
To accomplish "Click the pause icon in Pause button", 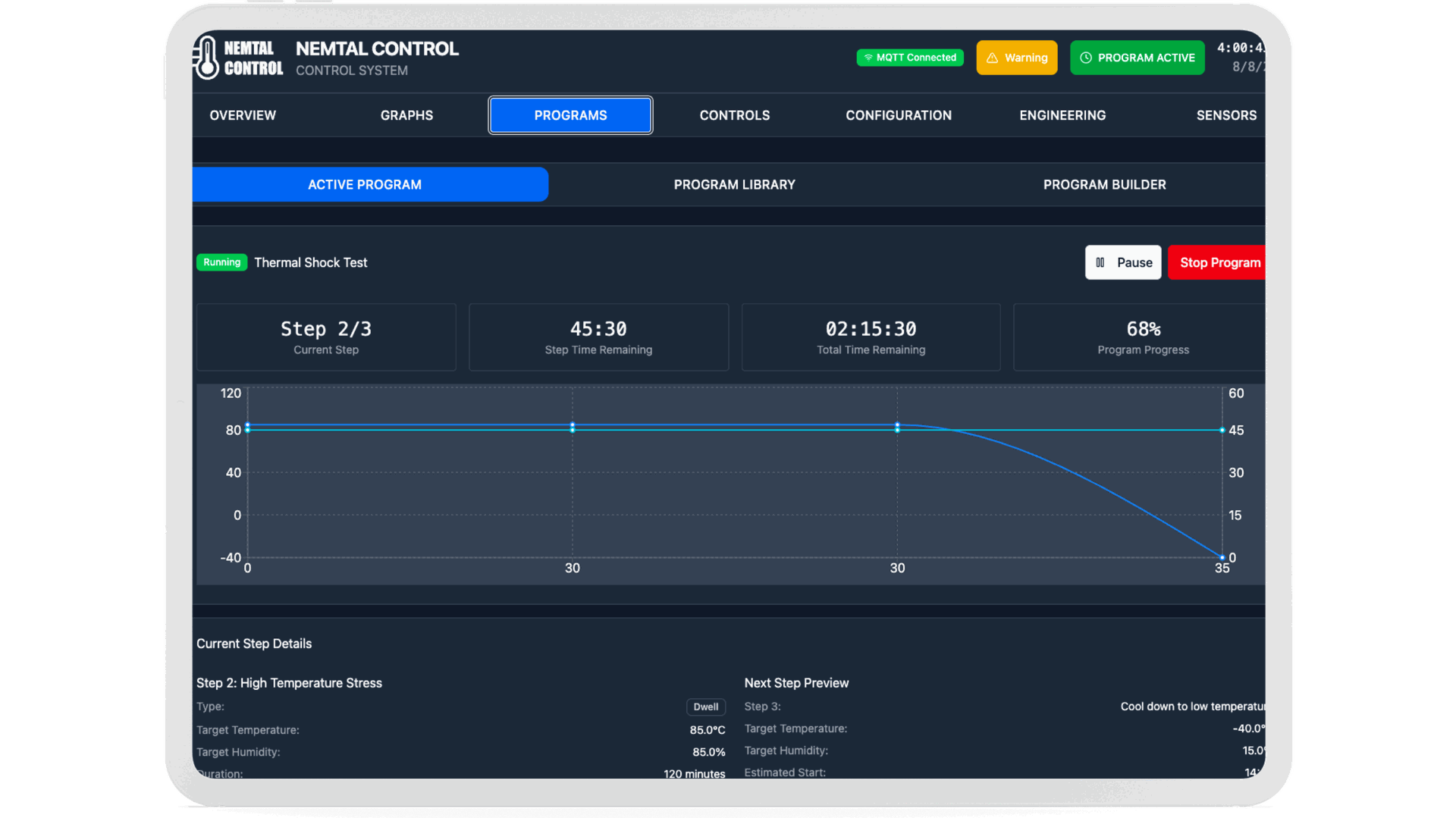I will (1100, 262).
